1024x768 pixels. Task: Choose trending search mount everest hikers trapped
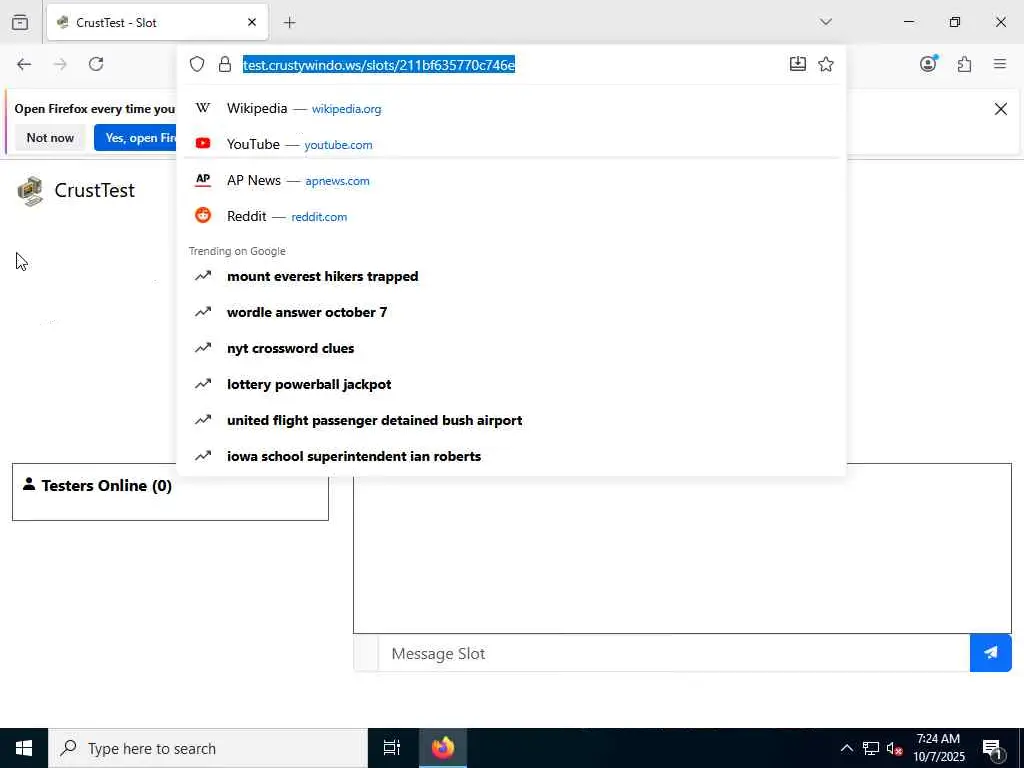pos(511,276)
